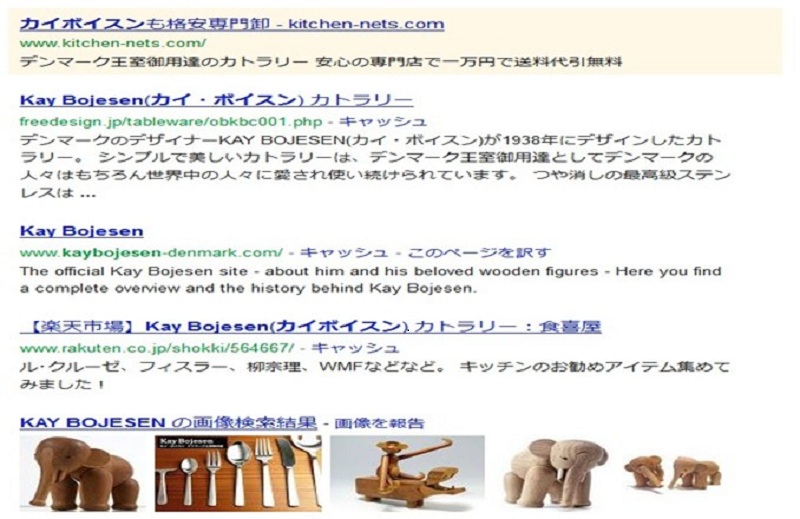Open the kitchen-nets.com ad title link
Viewport: 800px width, 519px height.
click(232, 24)
